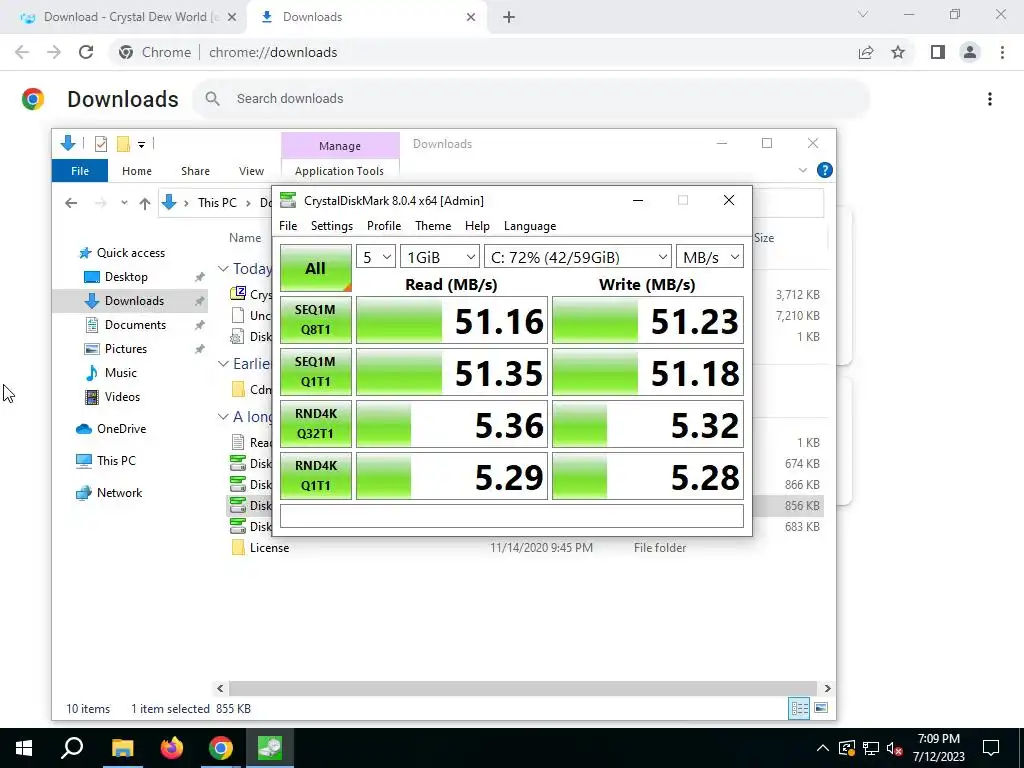Image resolution: width=1024 pixels, height=768 pixels.
Task: Collapse the A long time ago group
Action: (223, 416)
